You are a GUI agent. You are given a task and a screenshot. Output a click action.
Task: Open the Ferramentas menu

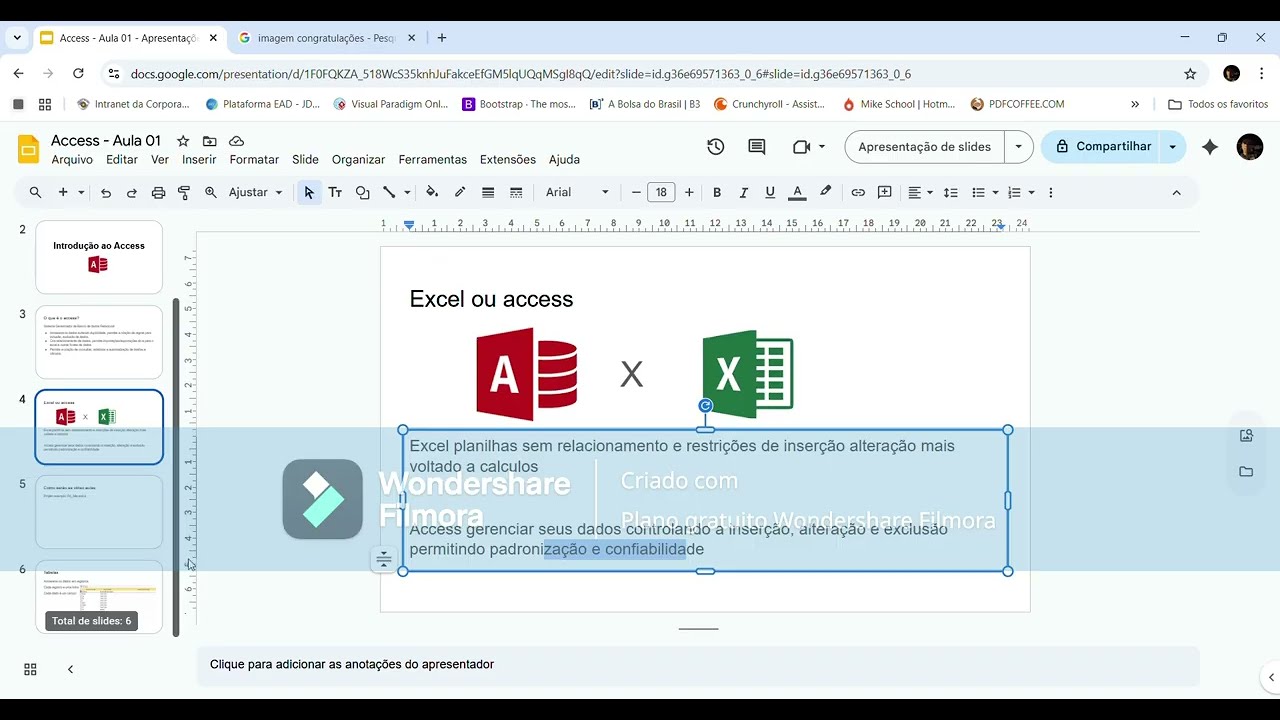[x=432, y=160]
